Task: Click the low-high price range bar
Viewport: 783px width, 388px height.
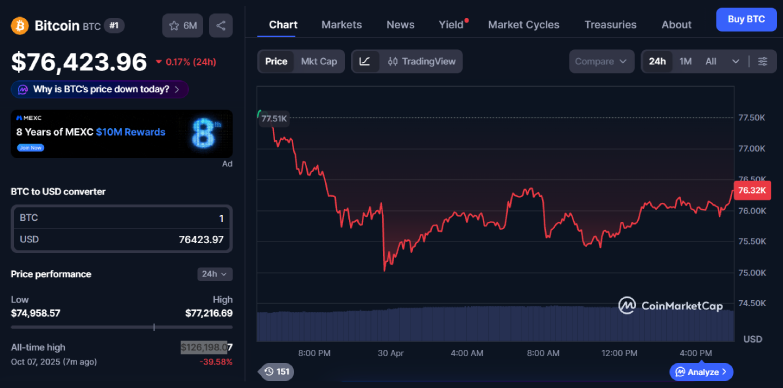Action: (x=121, y=327)
